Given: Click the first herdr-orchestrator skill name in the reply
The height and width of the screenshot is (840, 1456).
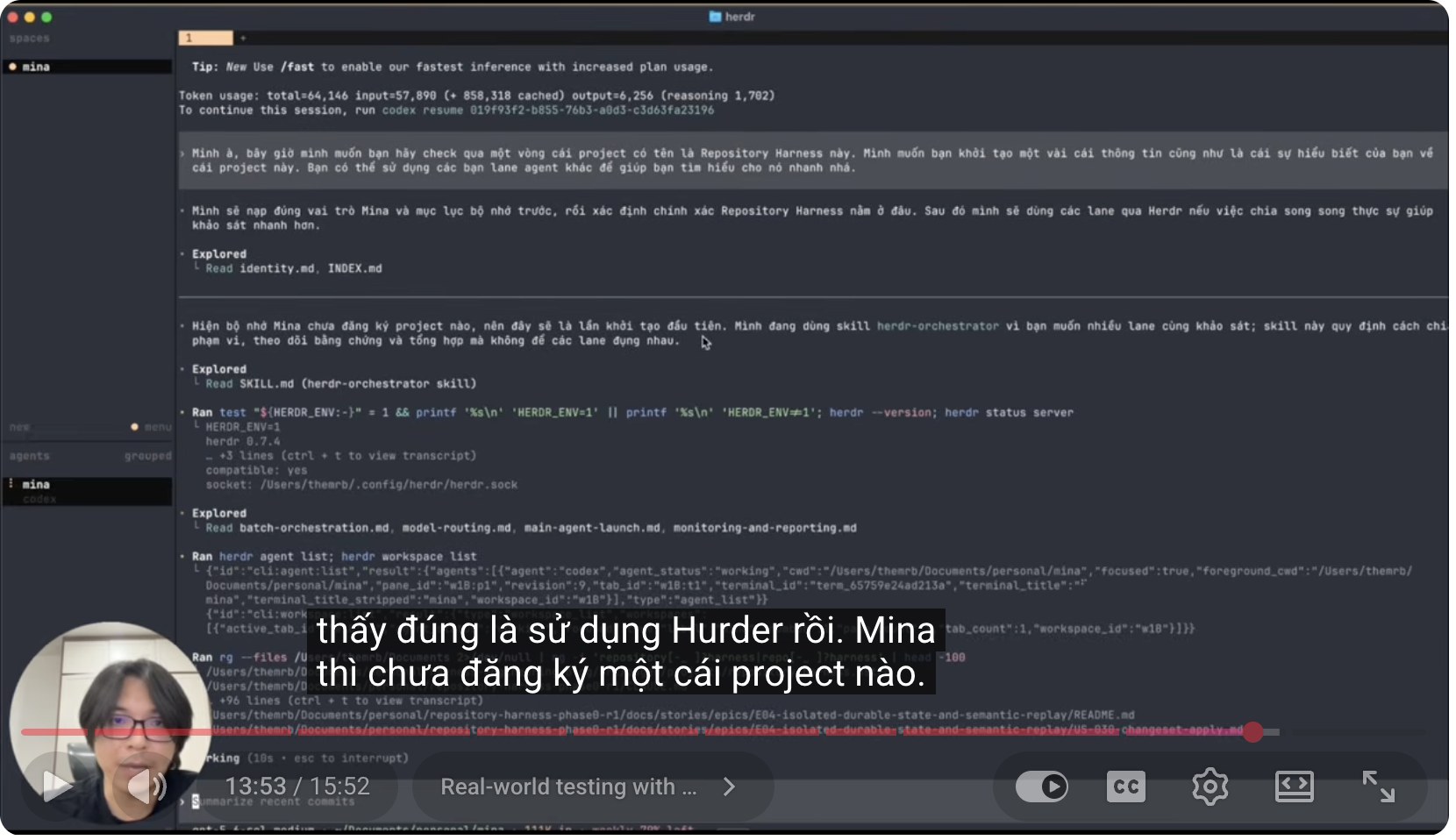Looking at the screenshot, I should (x=938, y=326).
